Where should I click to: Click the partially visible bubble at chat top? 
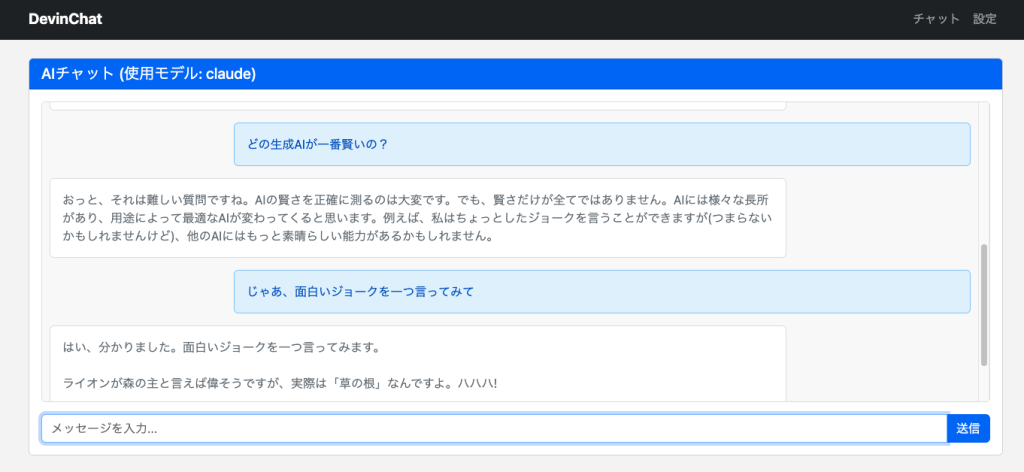[x=417, y=105]
